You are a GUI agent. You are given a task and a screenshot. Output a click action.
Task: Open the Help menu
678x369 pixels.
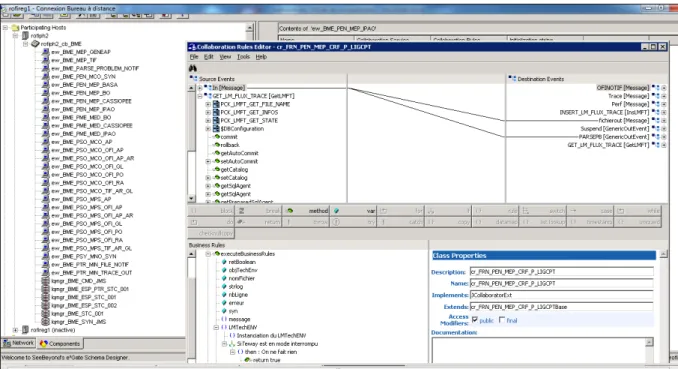click(x=261, y=57)
